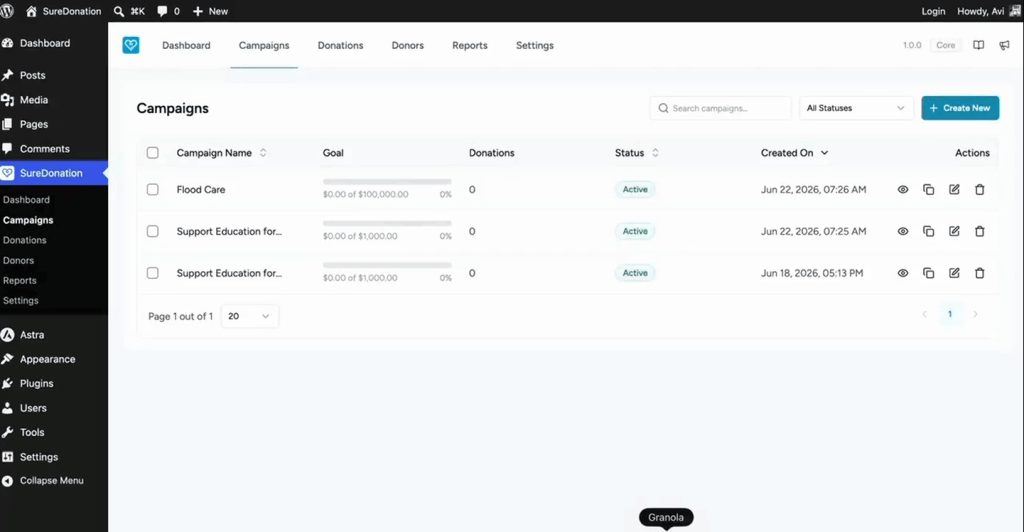Open the rows-per-page 20 dropdown
Screen dimensions: 1024x532
[249, 316]
